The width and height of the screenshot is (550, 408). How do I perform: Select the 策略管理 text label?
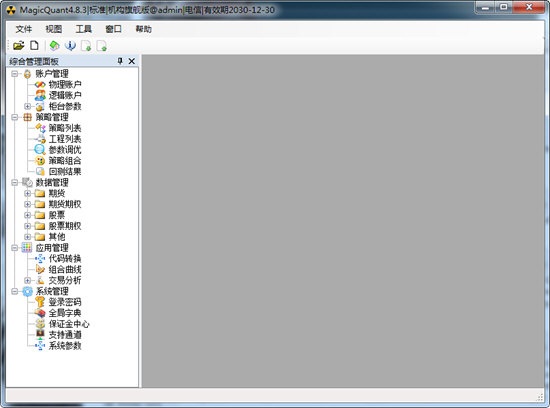tap(52, 117)
